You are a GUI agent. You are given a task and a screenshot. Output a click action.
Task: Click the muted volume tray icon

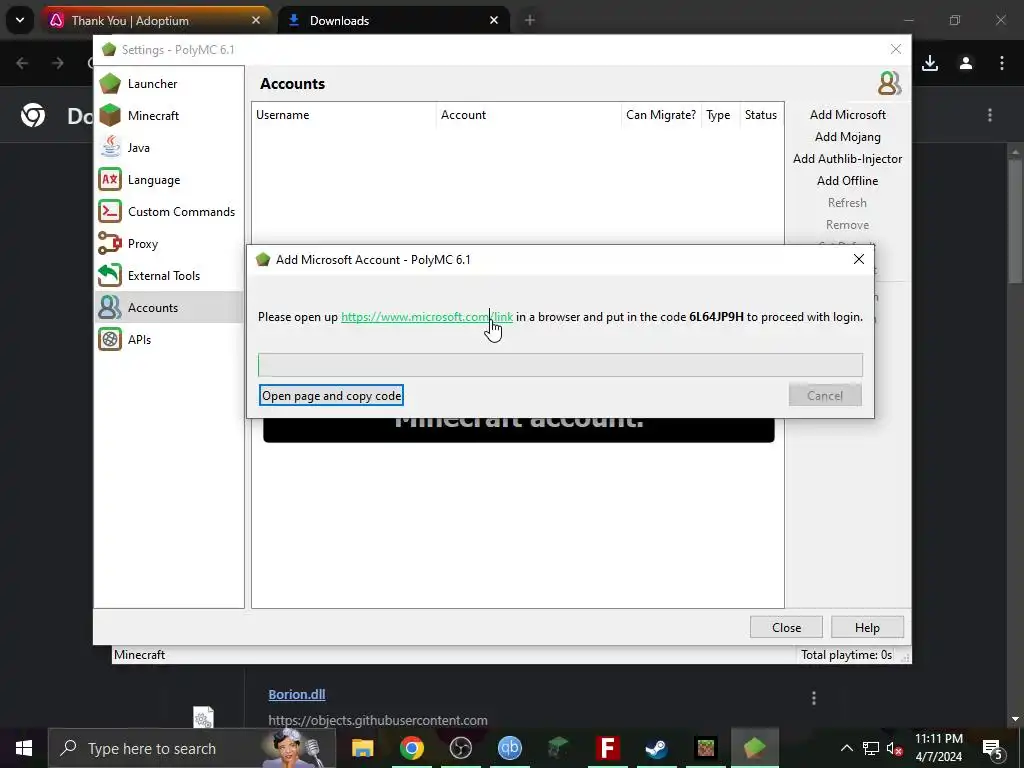click(x=894, y=748)
